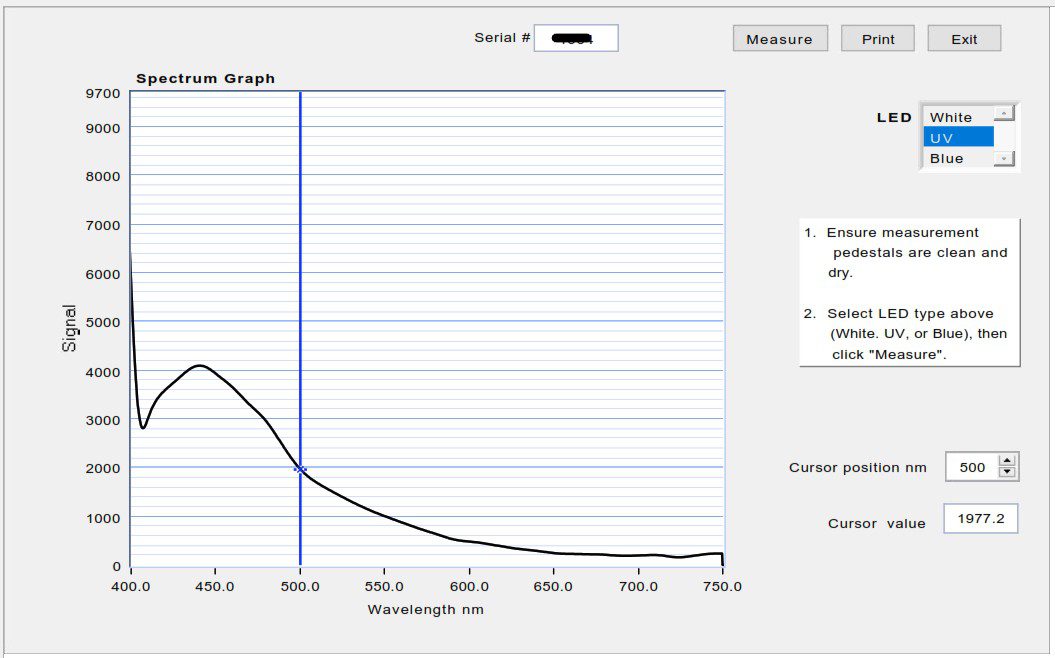Click the Wavelength nm axis label
This screenshot has width=1055, height=658.
click(x=424, y=610)
